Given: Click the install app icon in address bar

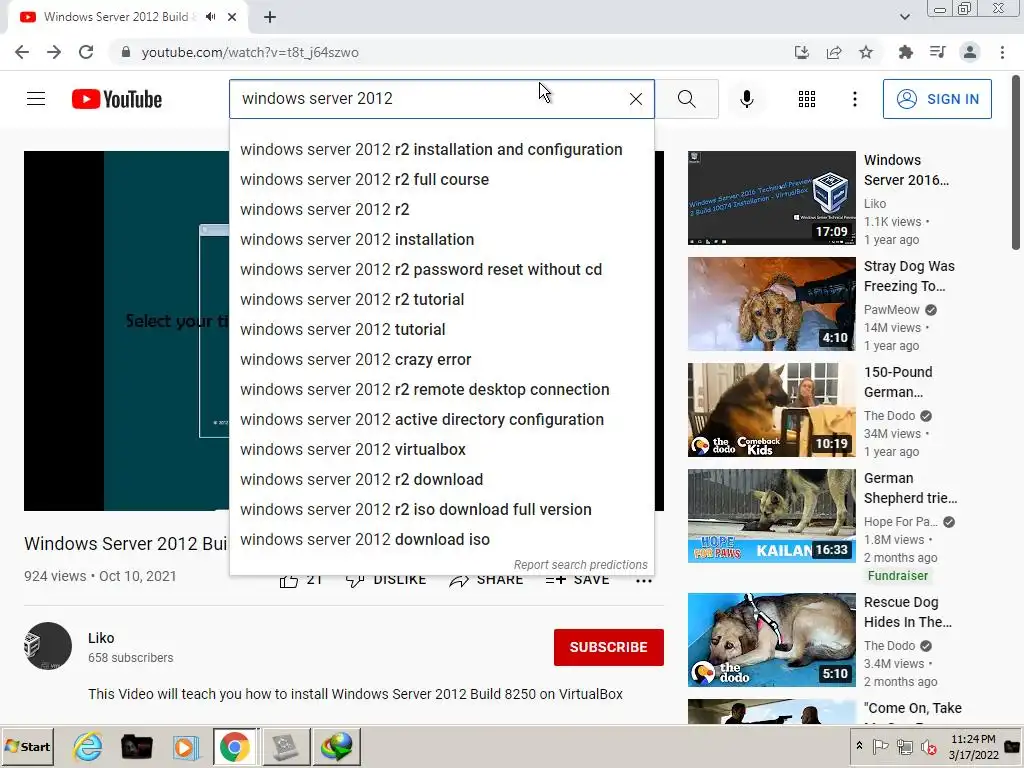Looking at the screenshot, I should click(801, 52).
